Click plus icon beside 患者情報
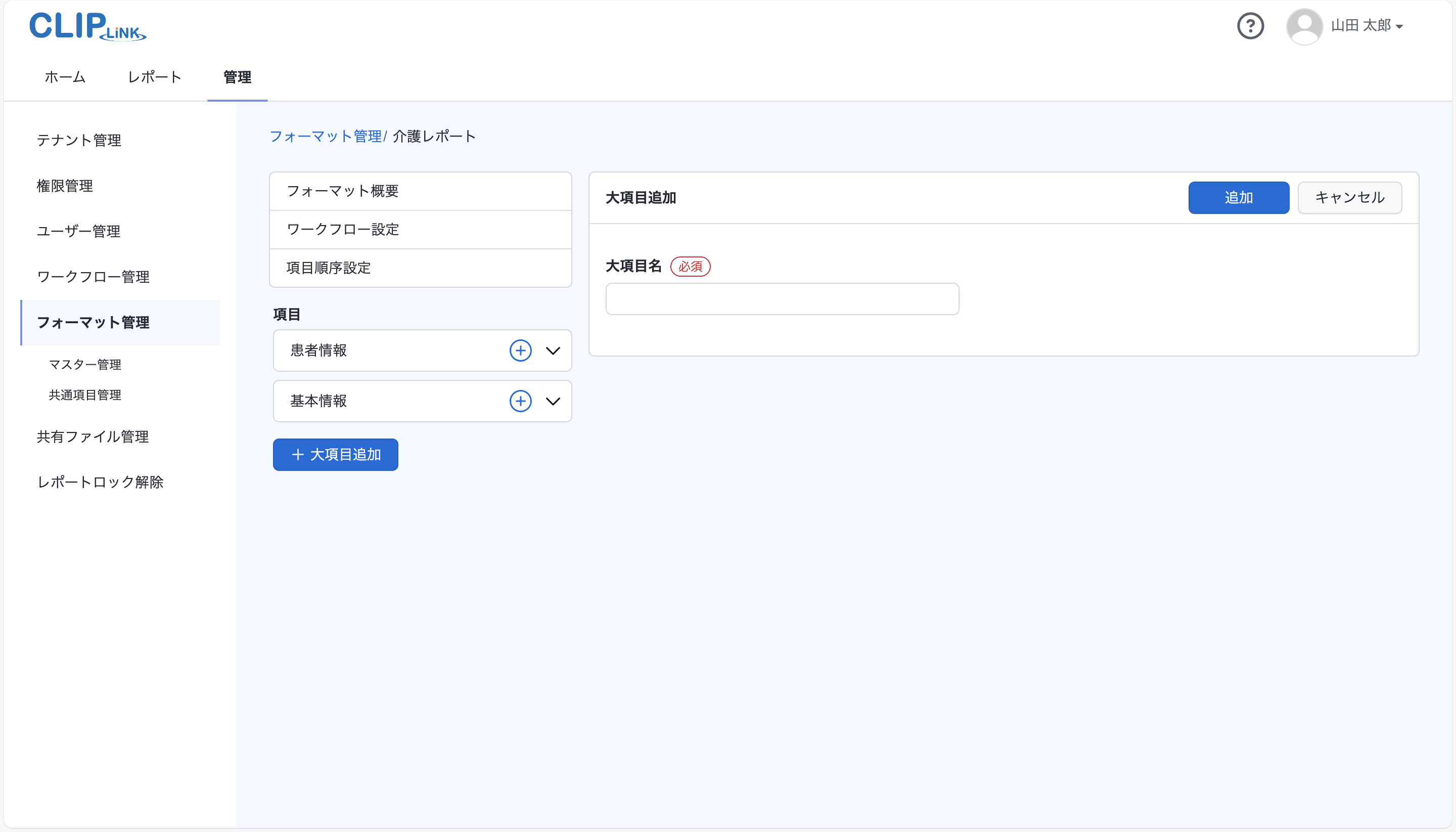The image size is (1456, 832). tap(520, 351)
